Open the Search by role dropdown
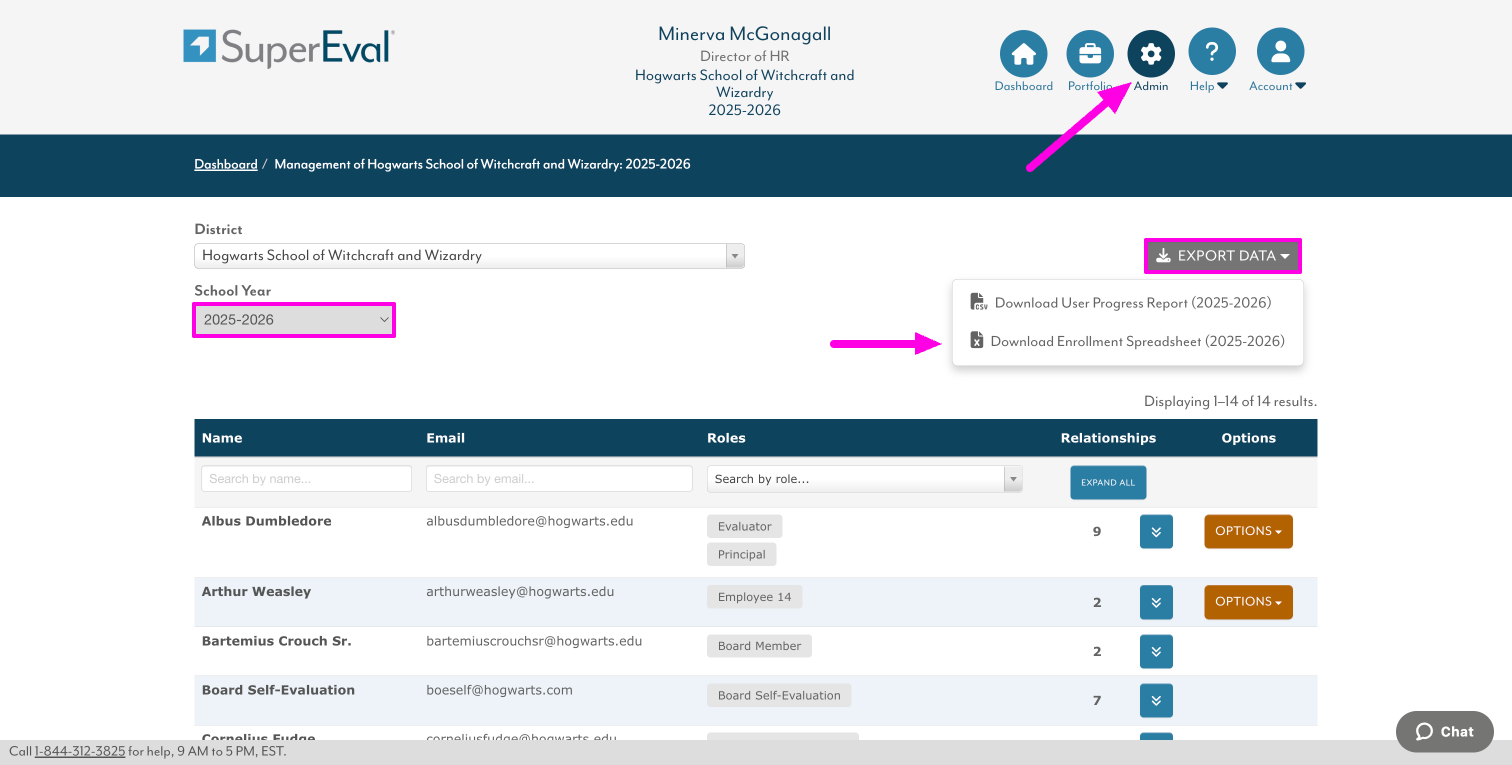Screen dimensions: 1512x765 [865, 479]
